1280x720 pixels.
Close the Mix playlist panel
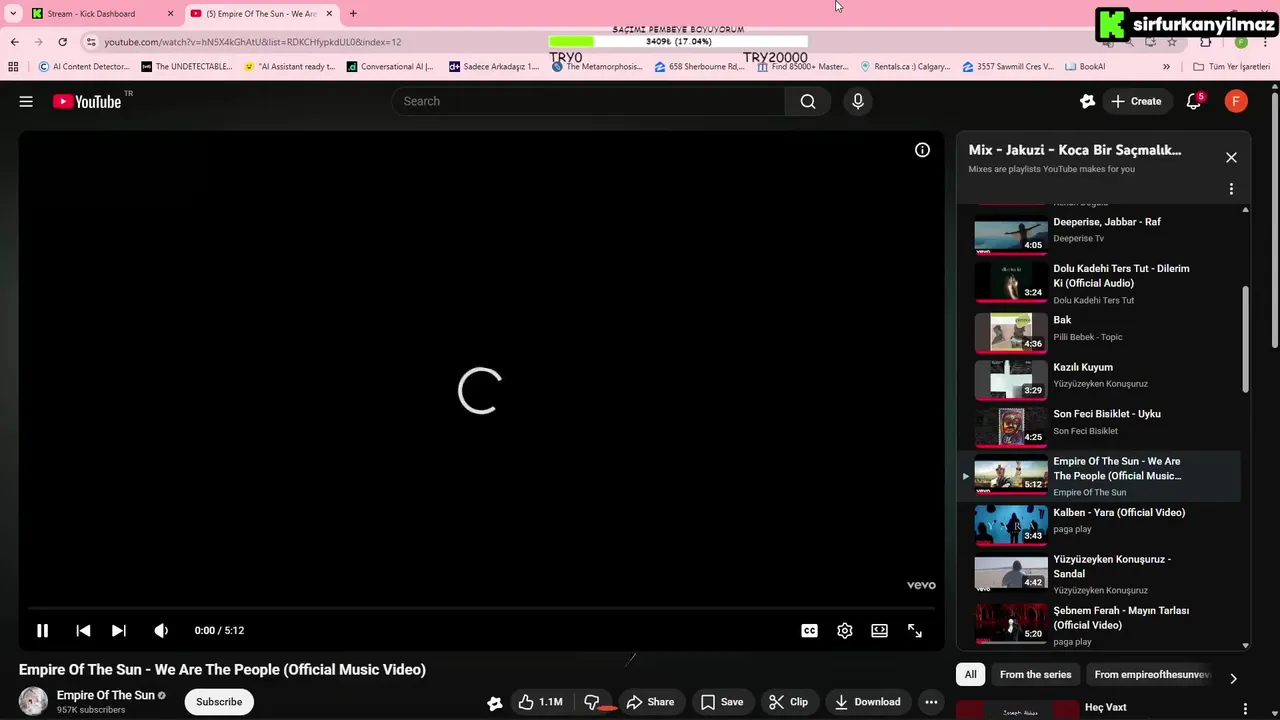1231,157
